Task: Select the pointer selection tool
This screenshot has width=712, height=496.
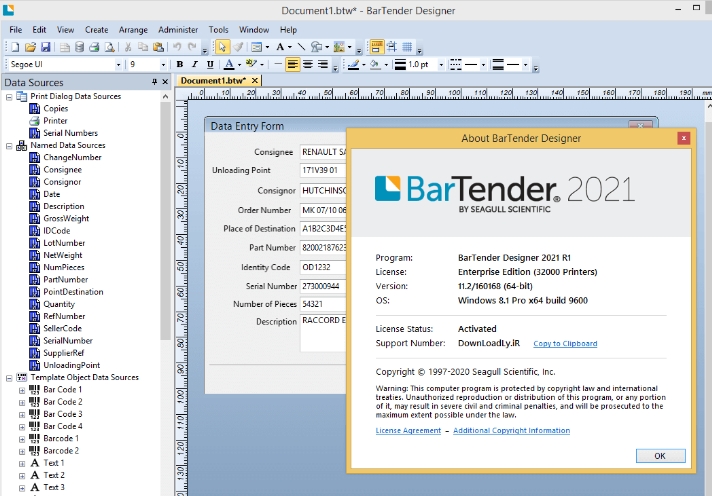Action: click(x=222, y=47)
